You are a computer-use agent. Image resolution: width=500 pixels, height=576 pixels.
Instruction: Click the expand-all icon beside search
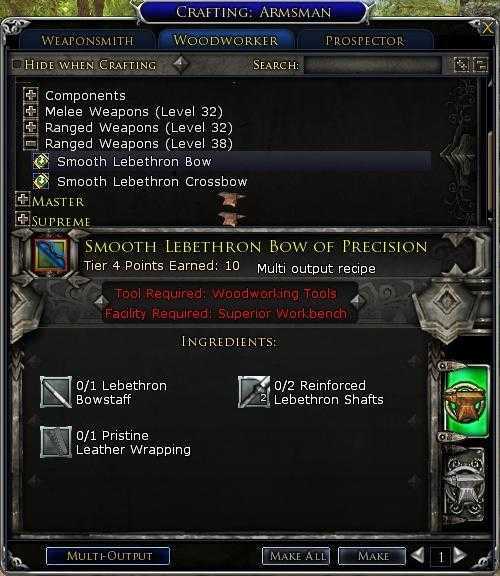click(x=461, y=65)
